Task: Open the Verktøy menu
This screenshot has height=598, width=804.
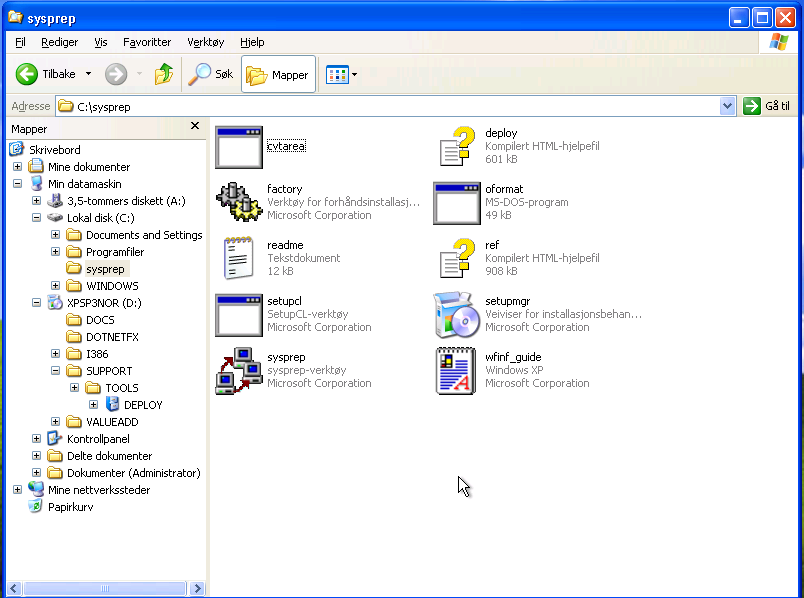Action: click(x=205, y=42)
